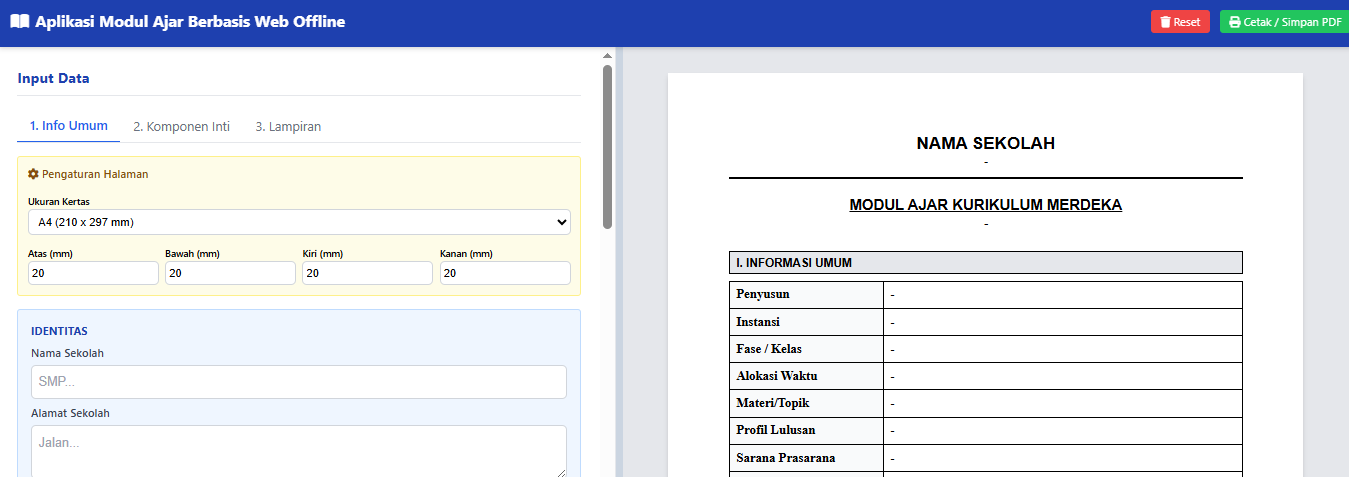
Task: Click the scrollbar up arrow in left panel
Action: 607,56
